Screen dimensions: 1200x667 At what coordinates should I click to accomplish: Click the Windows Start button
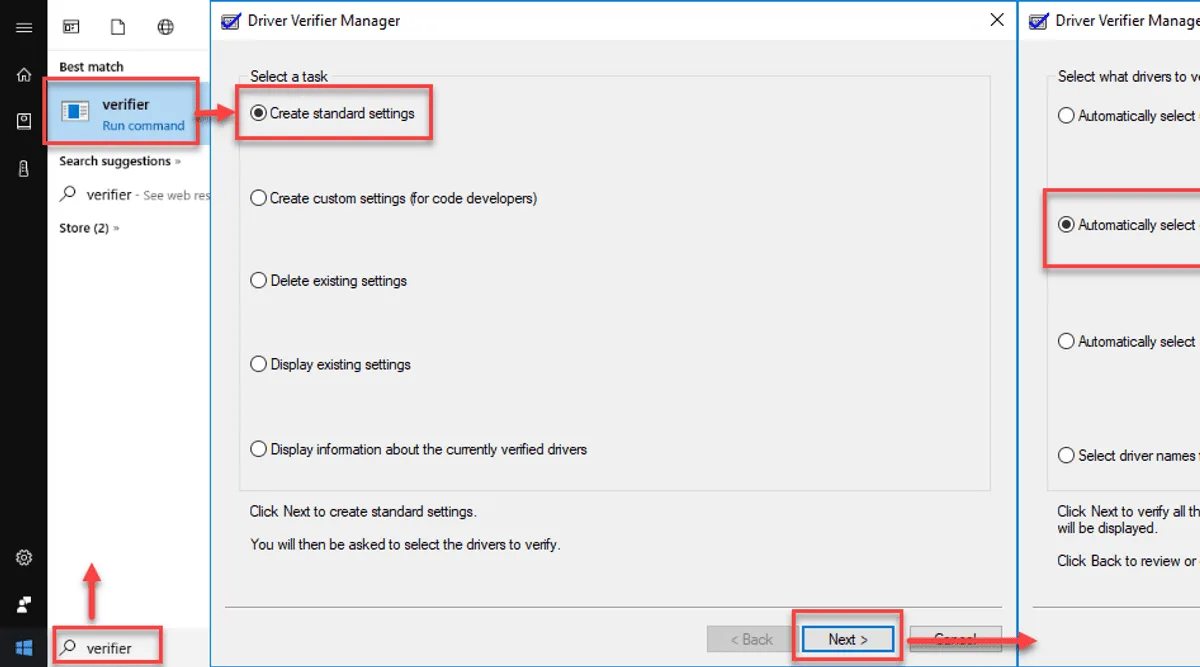click(x=23, y=648)
